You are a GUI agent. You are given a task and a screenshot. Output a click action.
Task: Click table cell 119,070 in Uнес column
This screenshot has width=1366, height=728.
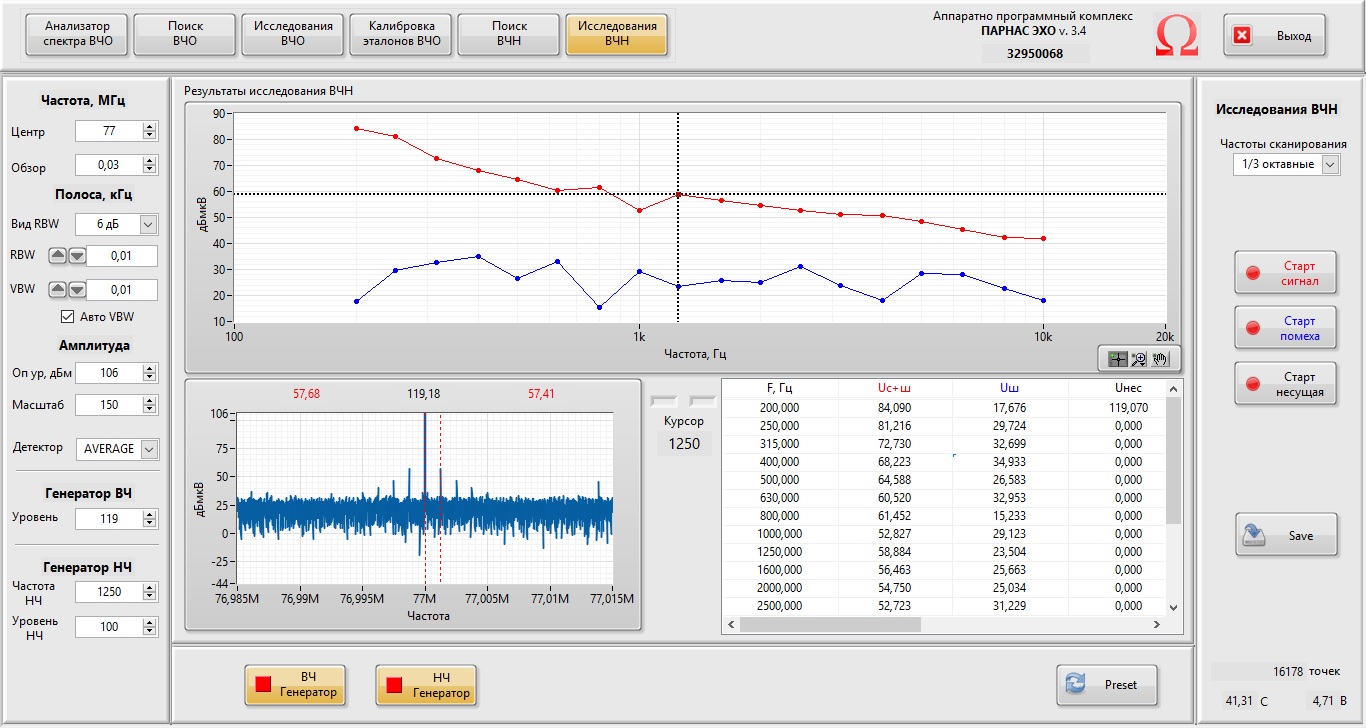(1127, 408)
